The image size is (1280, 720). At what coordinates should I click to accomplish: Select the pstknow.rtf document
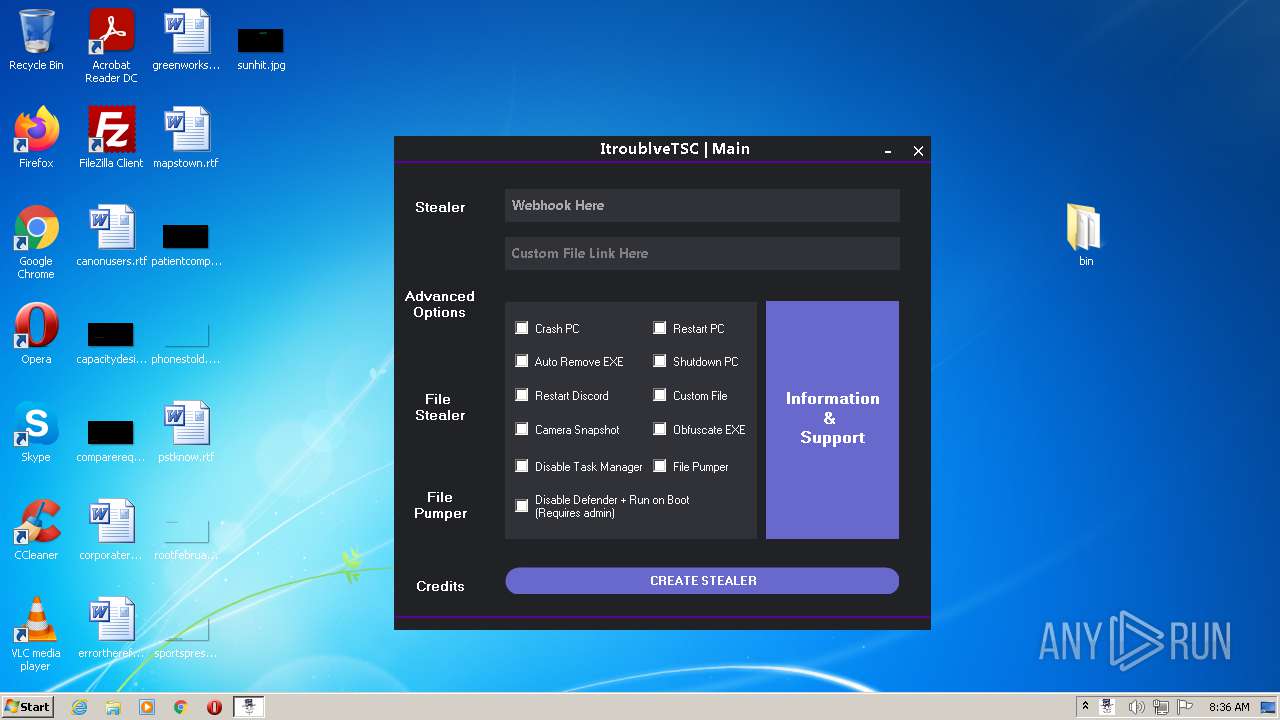(186, 432)
